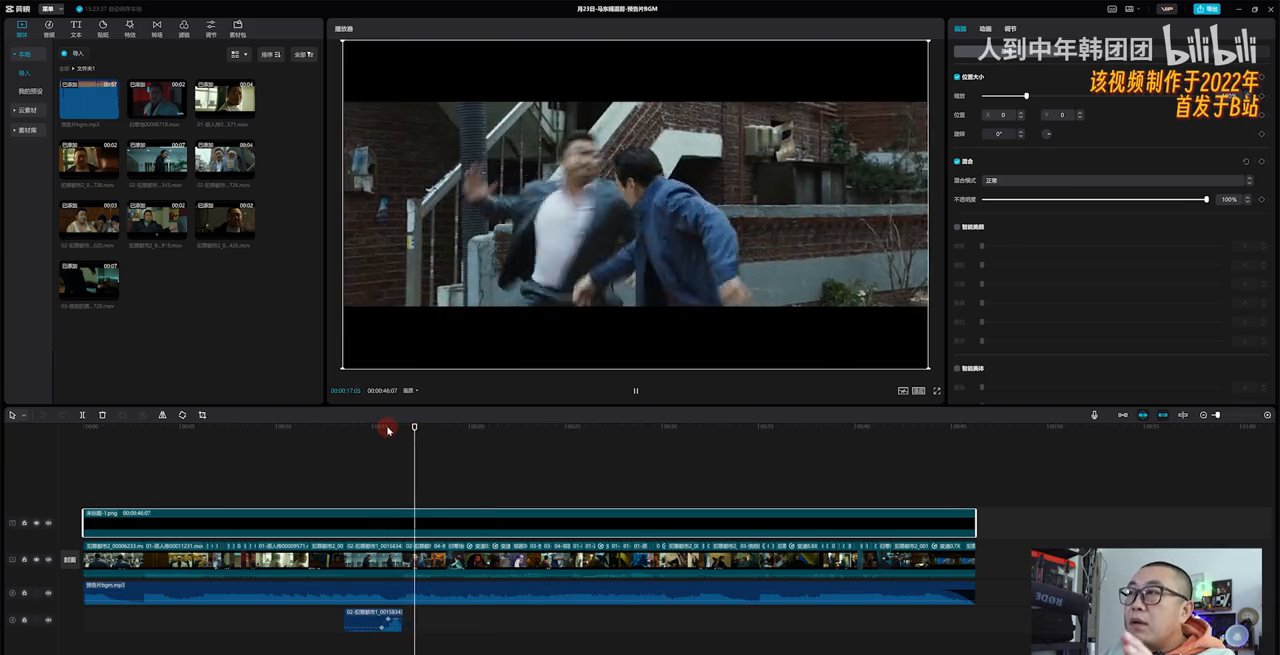1280x655 pixels.
Task: Click the Mirror icon in timeline toolbar
Action: click(x=162, y=415)
